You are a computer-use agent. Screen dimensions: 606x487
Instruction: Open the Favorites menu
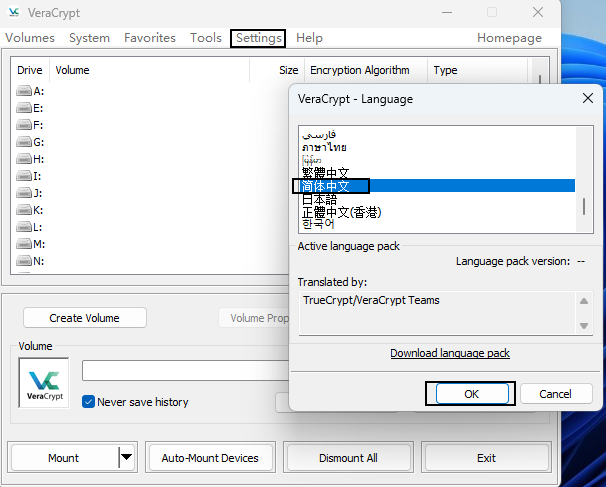coord(150,38)
